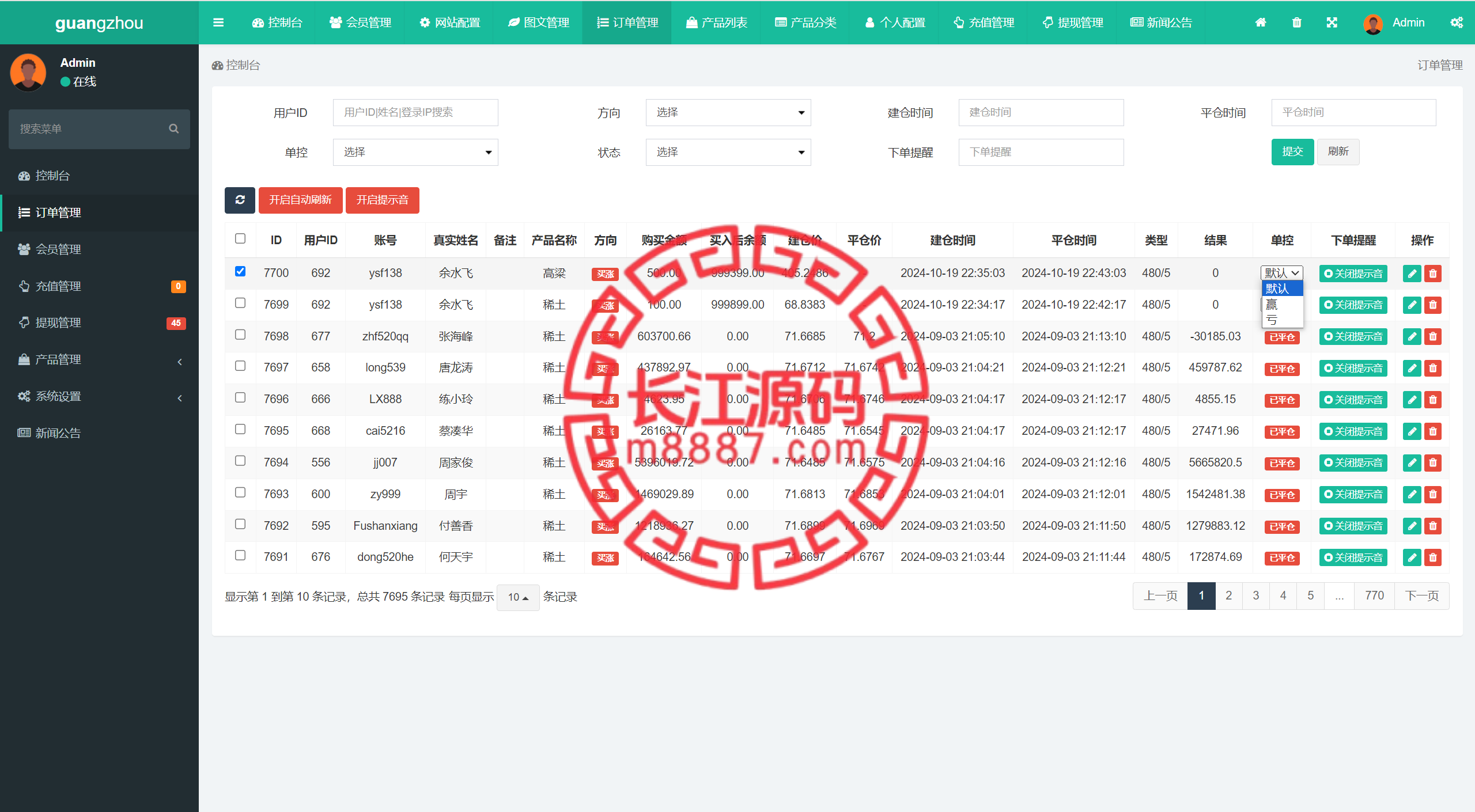Click the 用户ID search input field
Screen dimensions: 1475x812
(415, 112)
